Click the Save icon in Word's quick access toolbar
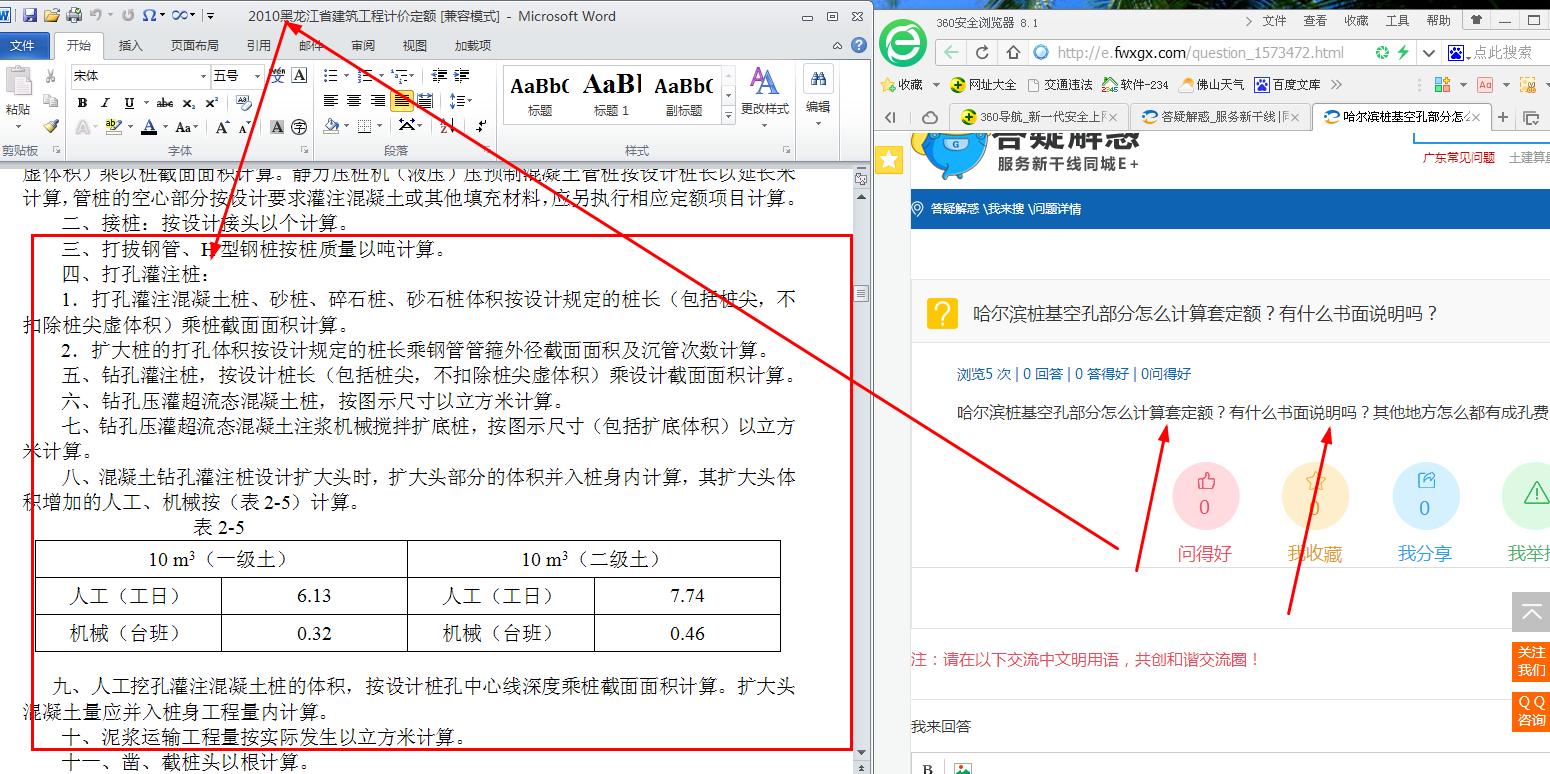Screen dimensions: 1550x774 click(30, 16)
